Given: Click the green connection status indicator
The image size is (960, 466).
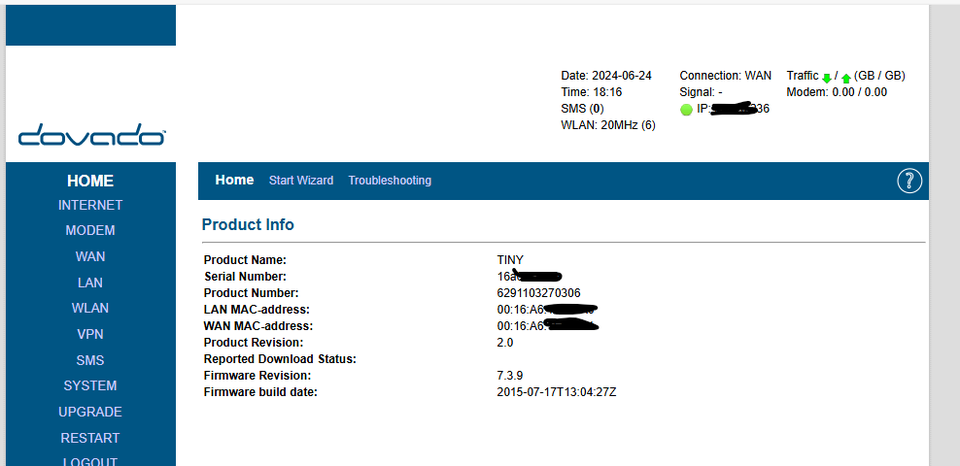Looking at the screenshot, I should click(686, 109).
